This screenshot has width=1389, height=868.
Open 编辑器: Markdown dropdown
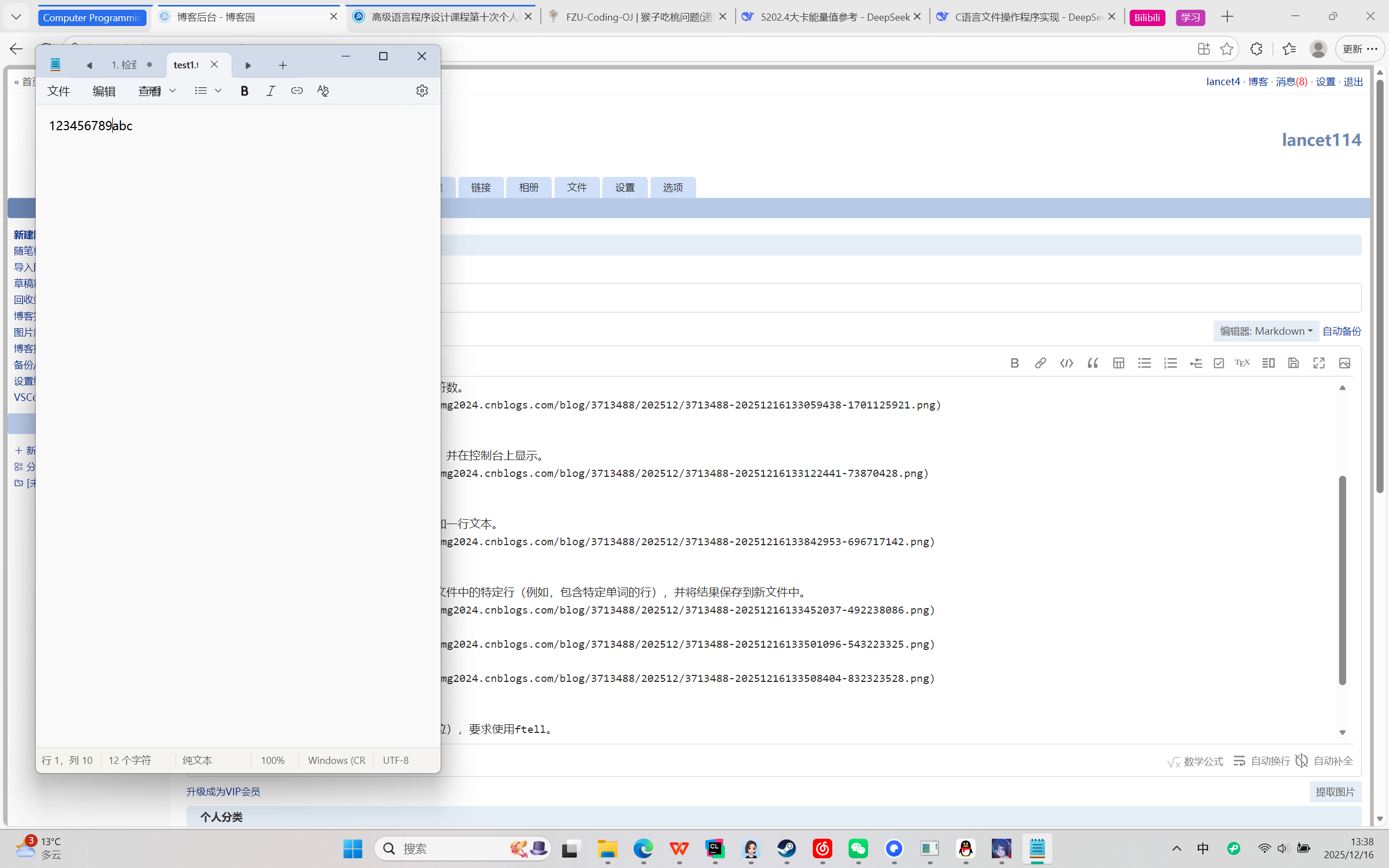click(1266, 331)
